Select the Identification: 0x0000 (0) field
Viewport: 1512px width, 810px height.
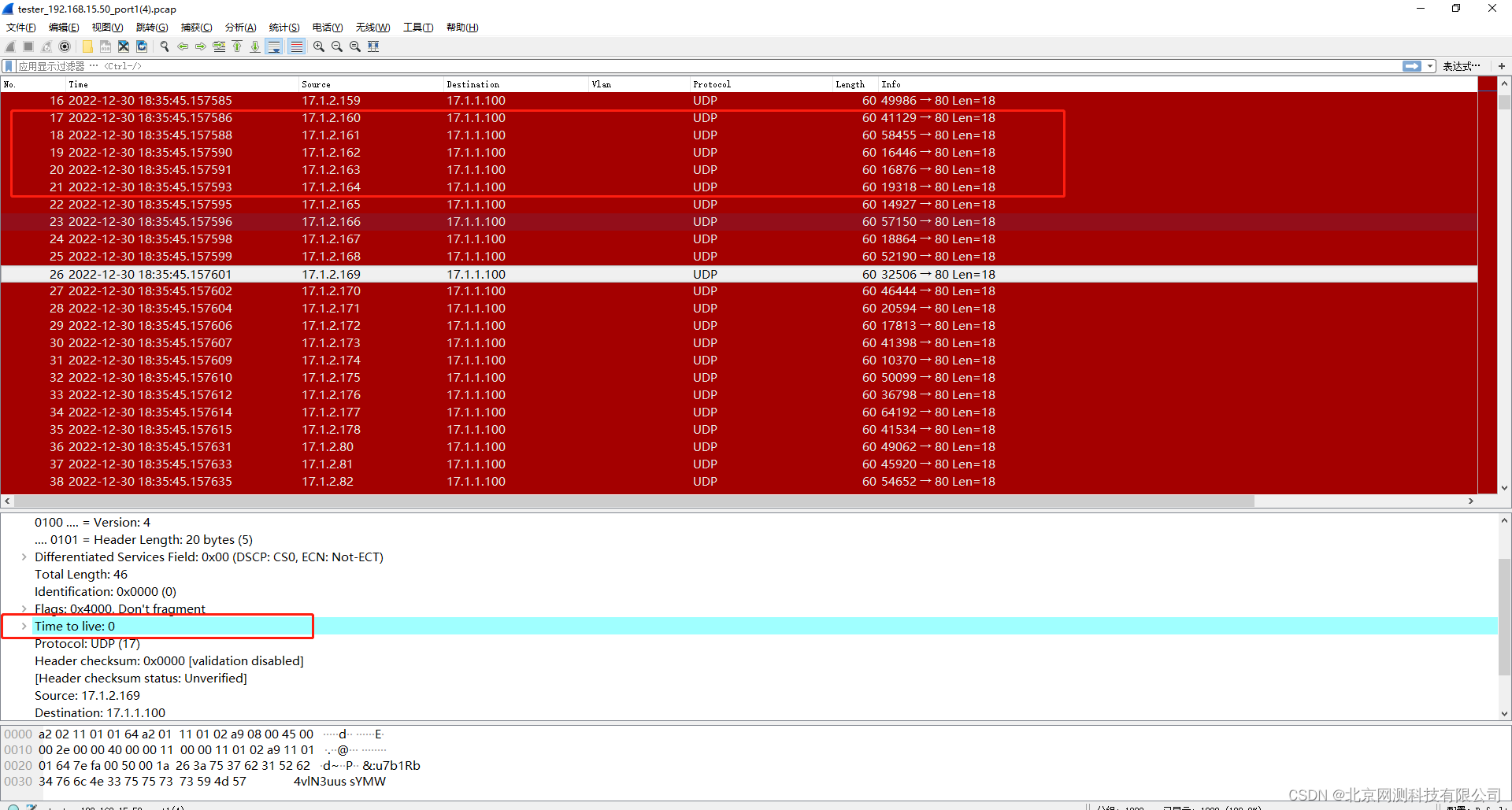coord(106,592)
